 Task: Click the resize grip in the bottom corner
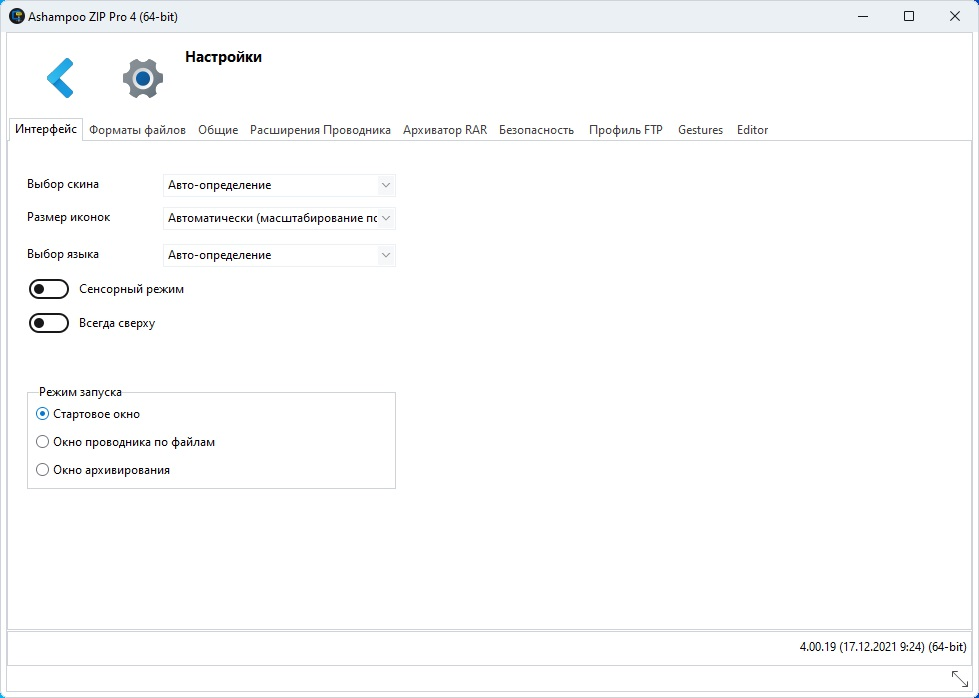click(x=959, y=679)
